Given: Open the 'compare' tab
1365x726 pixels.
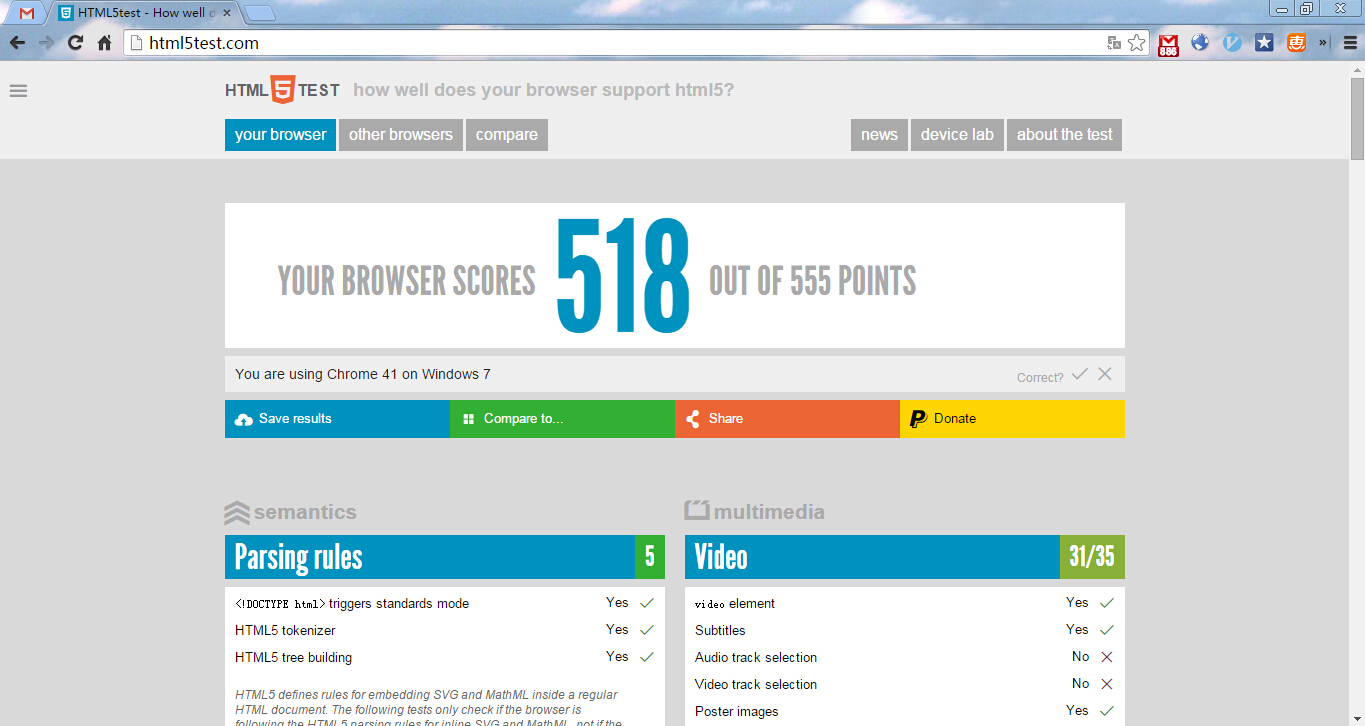Looking at the screenshot, I should 507,135.
